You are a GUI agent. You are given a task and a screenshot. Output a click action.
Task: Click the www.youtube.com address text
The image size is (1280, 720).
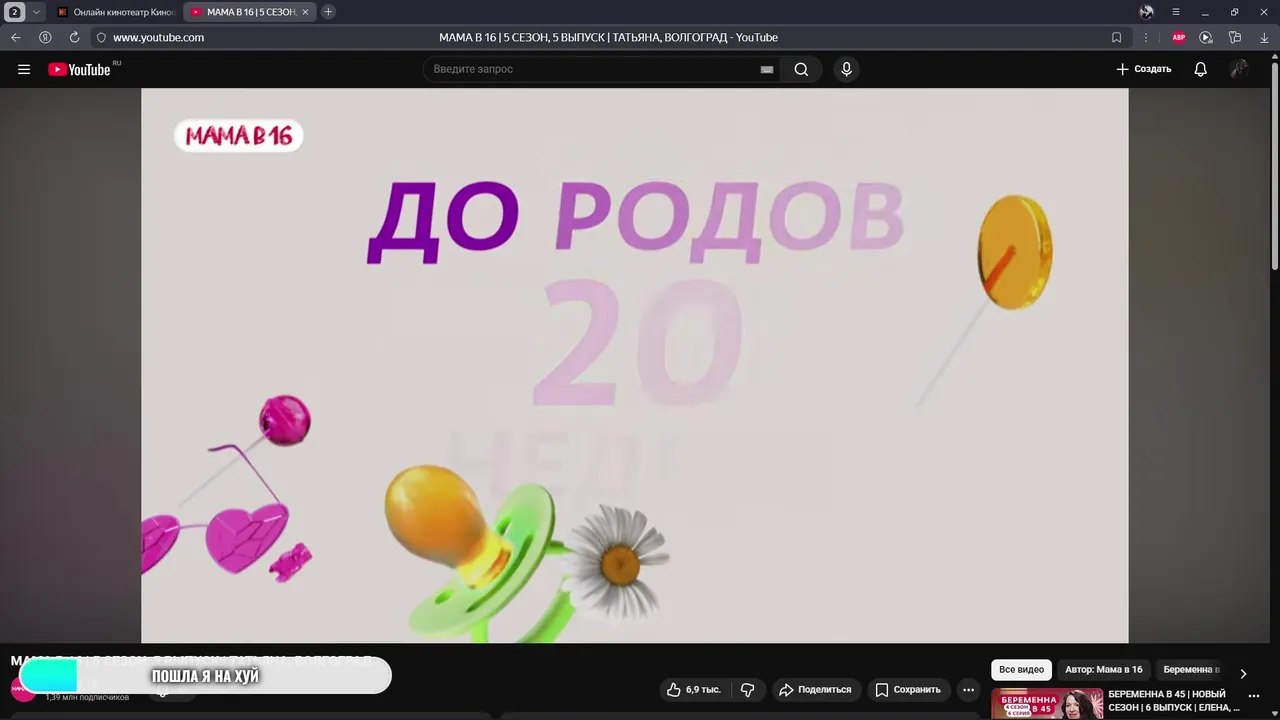tap(158, 37)
